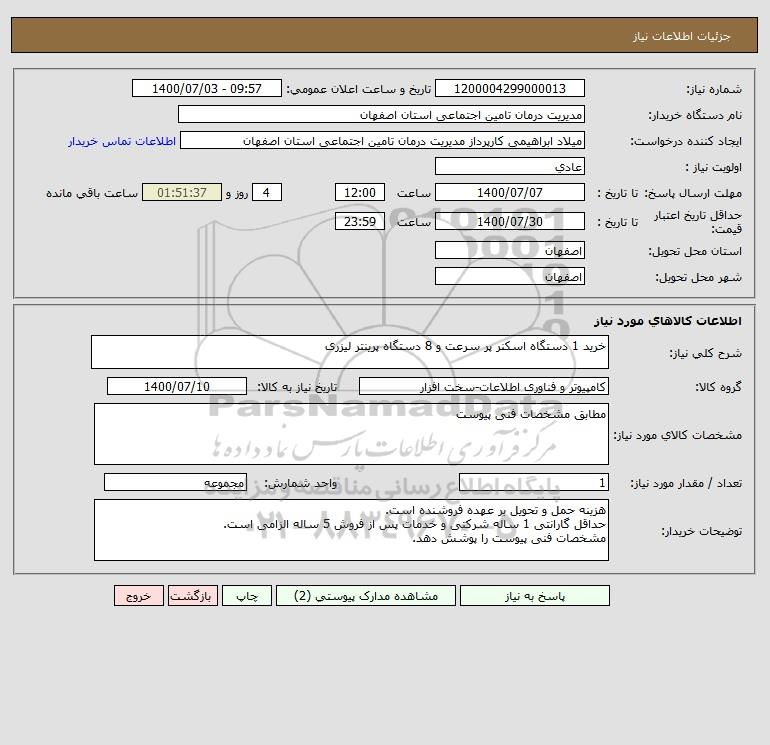Click label تاریخ نیاز به کالا
The height and width of the screenshot is (745, 770).
pos(298,387)
